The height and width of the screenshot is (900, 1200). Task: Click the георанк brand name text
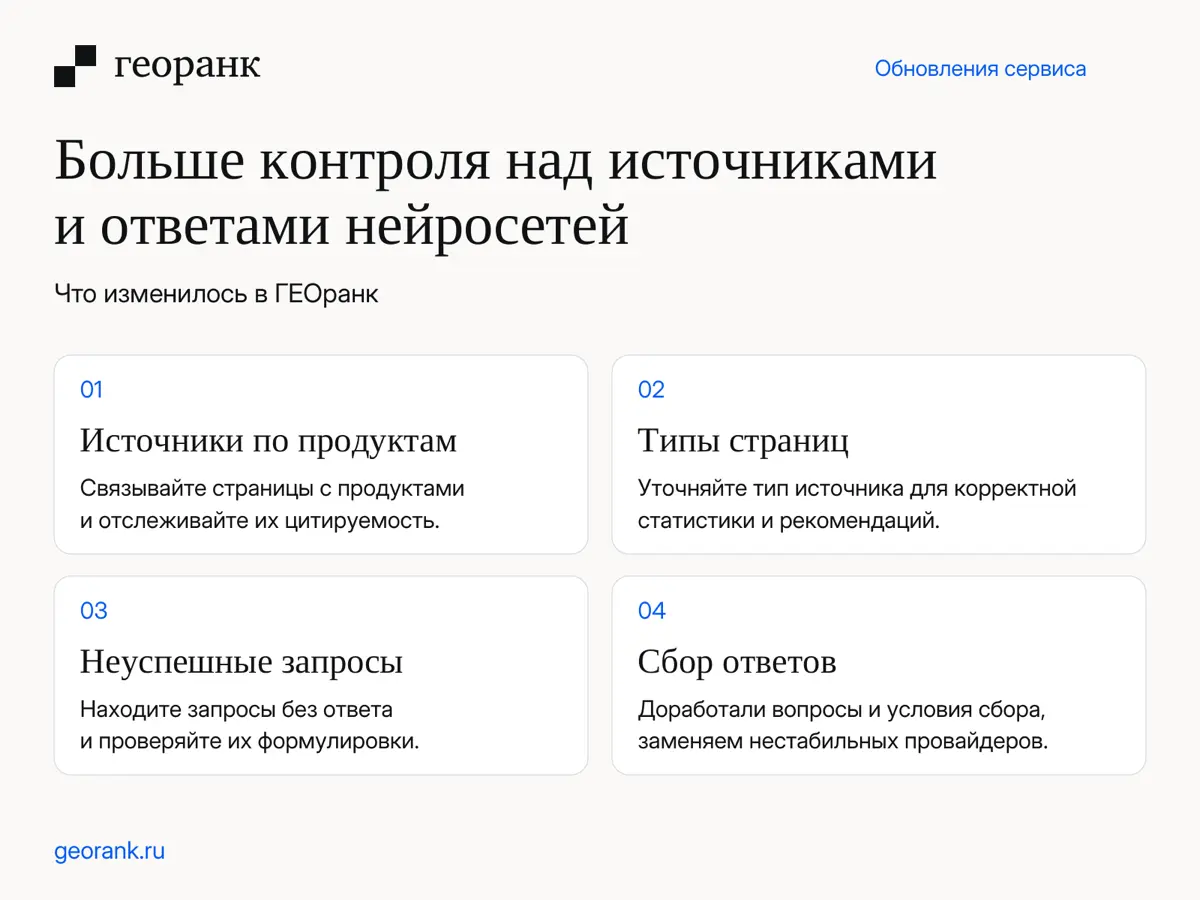tap(188, 66)
